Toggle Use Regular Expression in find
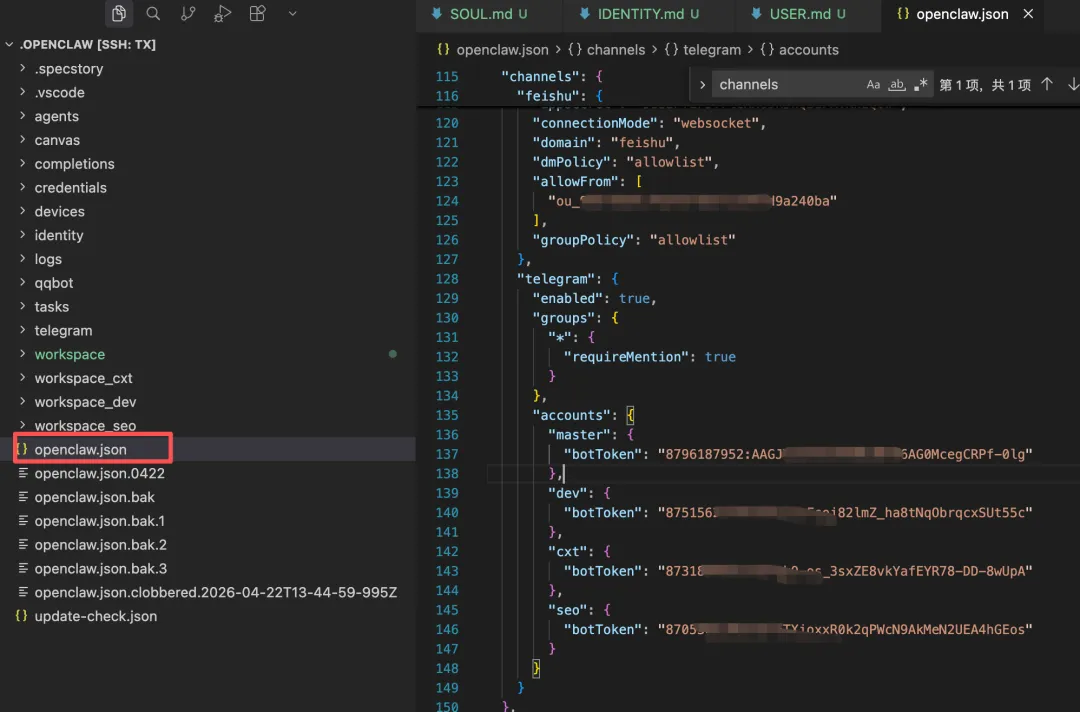1080x712 pixels. 920,85
